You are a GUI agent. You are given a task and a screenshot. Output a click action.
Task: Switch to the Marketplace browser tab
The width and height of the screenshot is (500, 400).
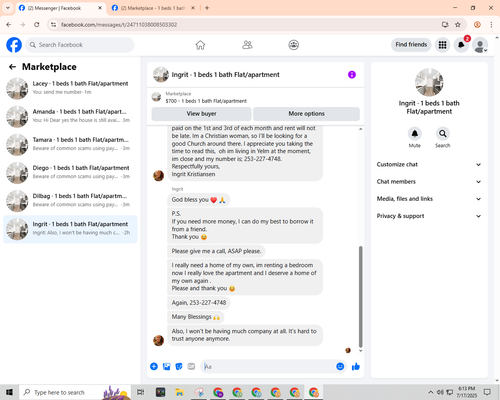point(153,8)
